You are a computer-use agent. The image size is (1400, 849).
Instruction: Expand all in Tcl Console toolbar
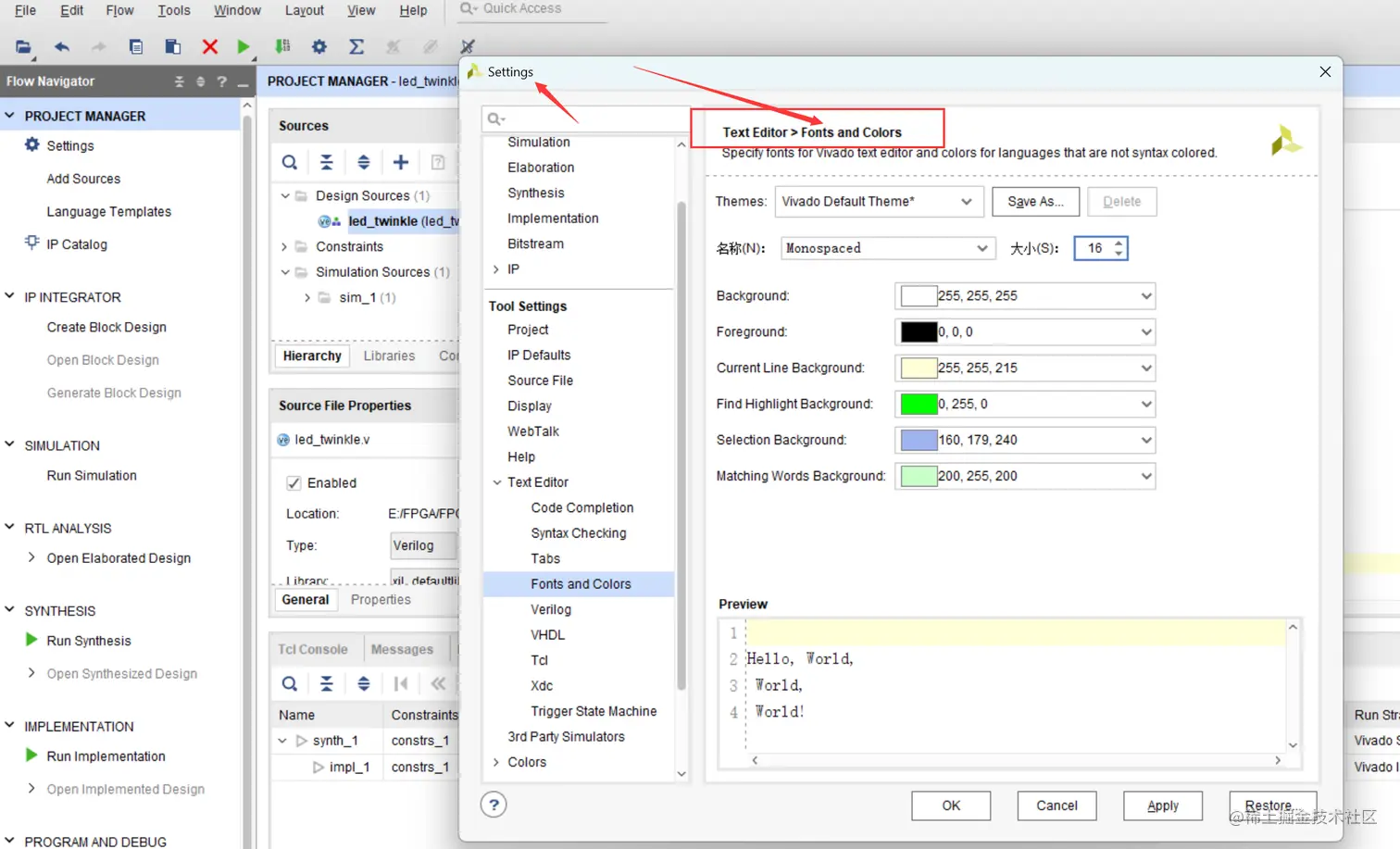pos(364,683)
